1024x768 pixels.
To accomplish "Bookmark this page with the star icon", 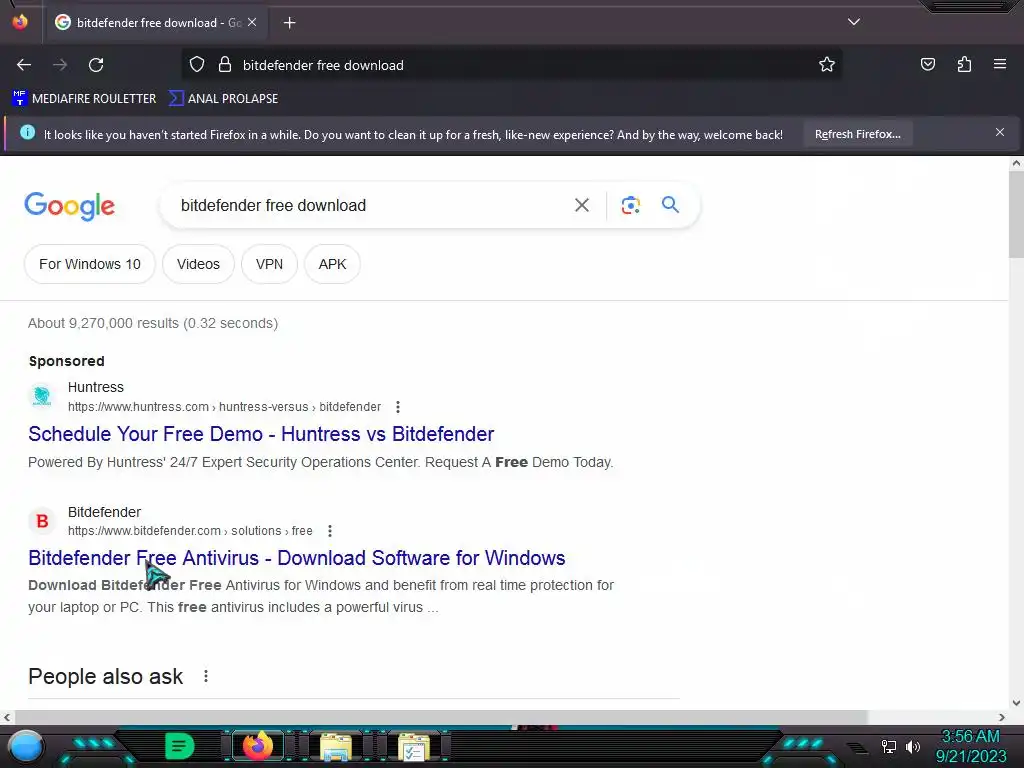I will (x=827, y=64).
